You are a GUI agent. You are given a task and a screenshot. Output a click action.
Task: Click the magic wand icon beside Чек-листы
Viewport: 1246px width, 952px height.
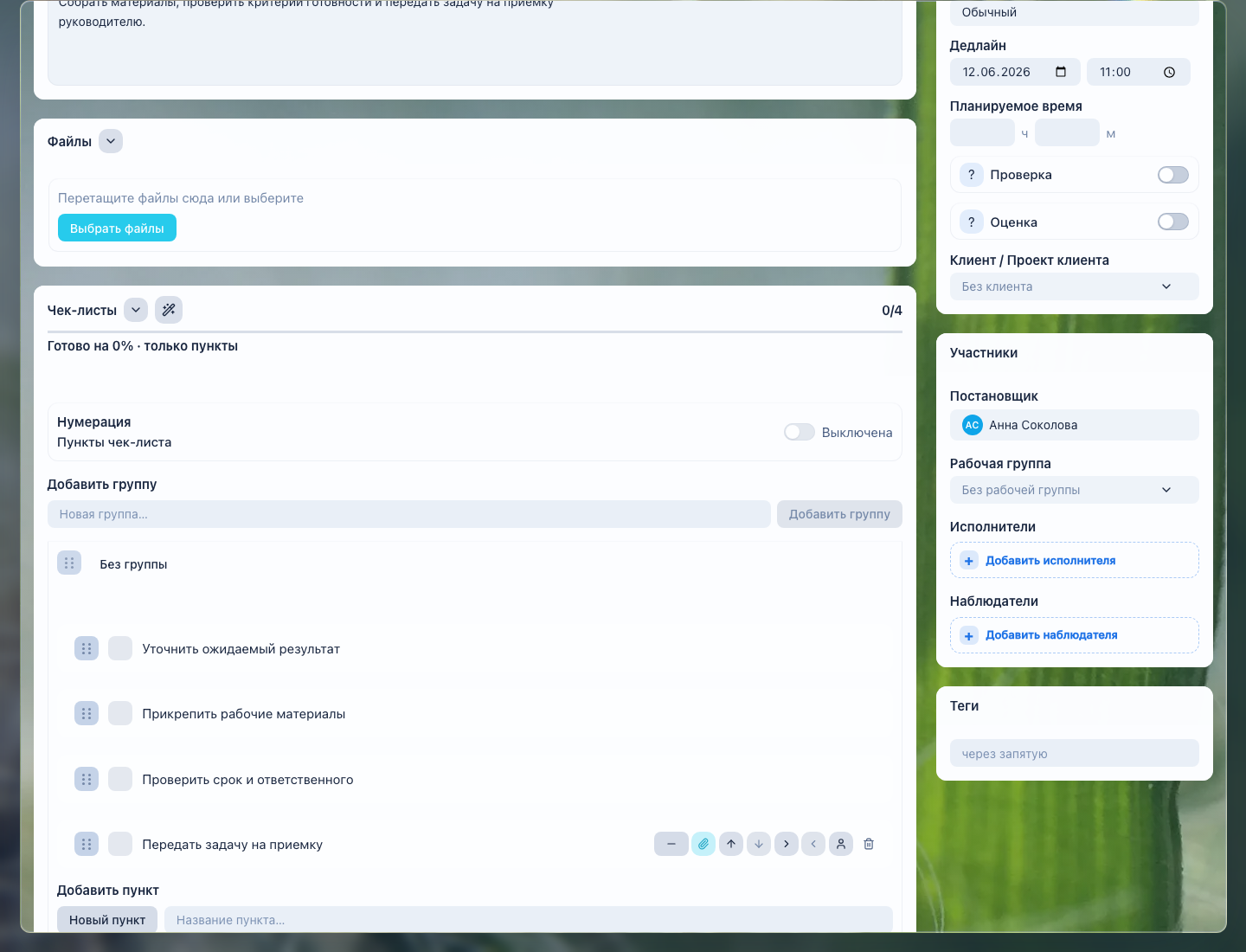(x=169, y=310)
